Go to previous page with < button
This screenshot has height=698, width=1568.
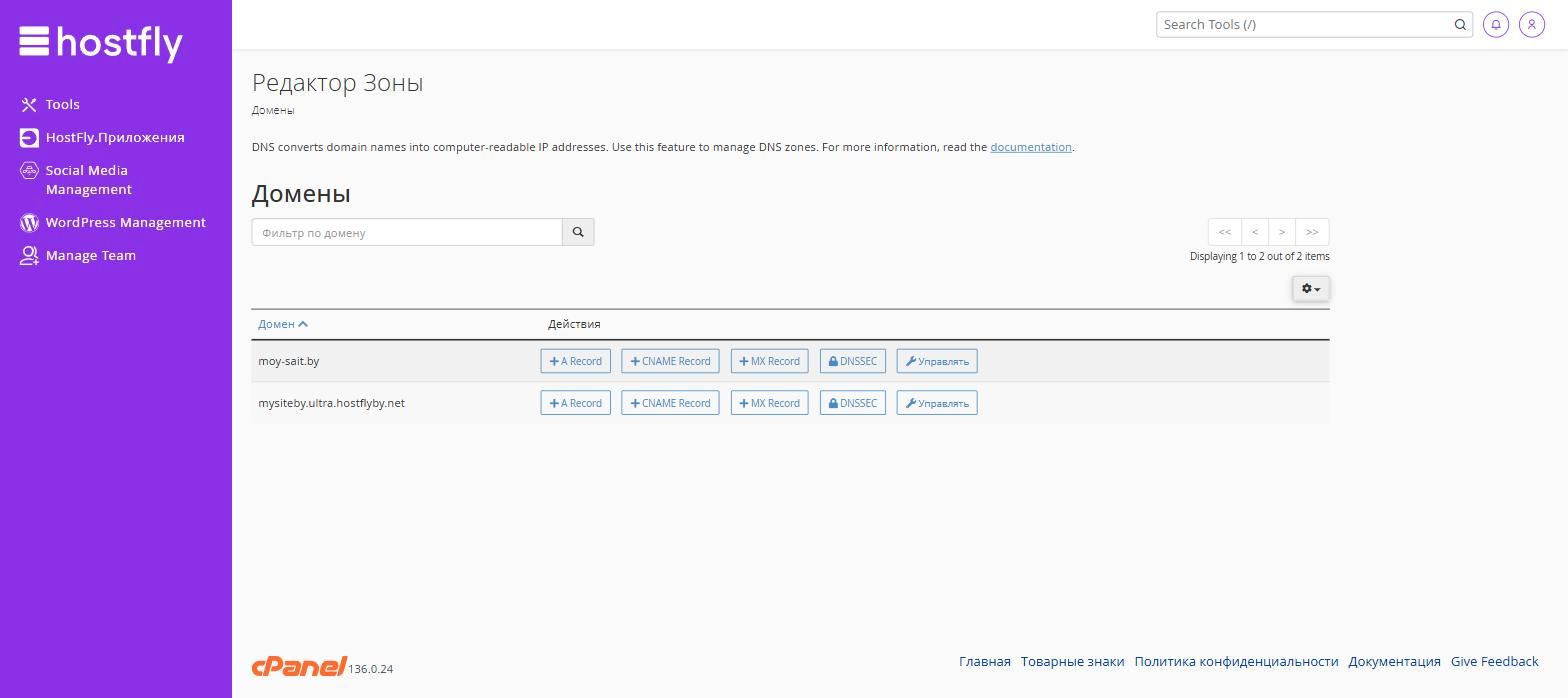point(1255,232)
